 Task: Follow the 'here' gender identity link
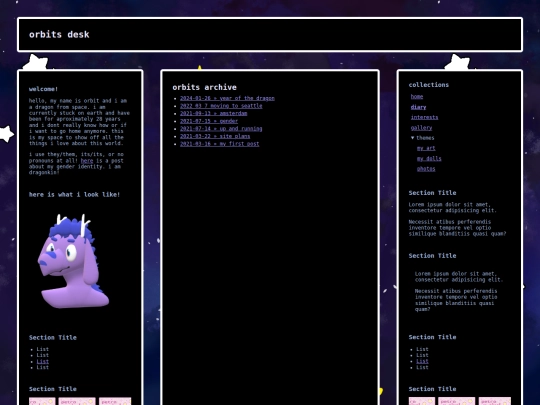(x=87, y=160)
